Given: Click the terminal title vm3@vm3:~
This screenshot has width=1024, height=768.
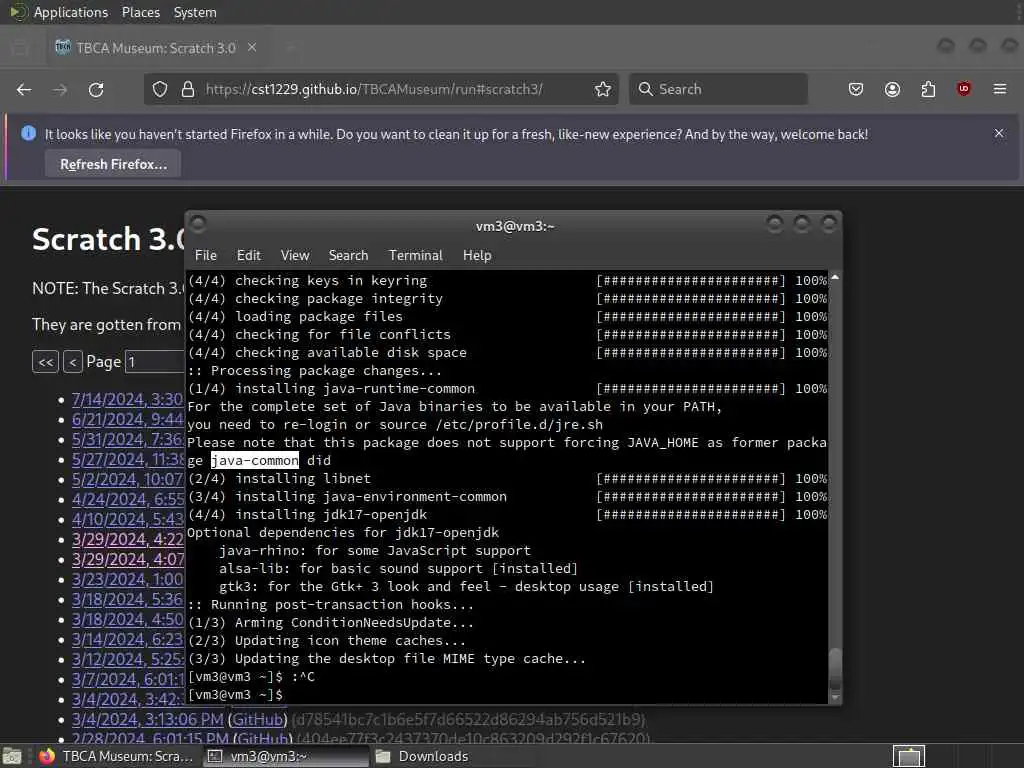Looking at the screenshot, I should 515,226.
